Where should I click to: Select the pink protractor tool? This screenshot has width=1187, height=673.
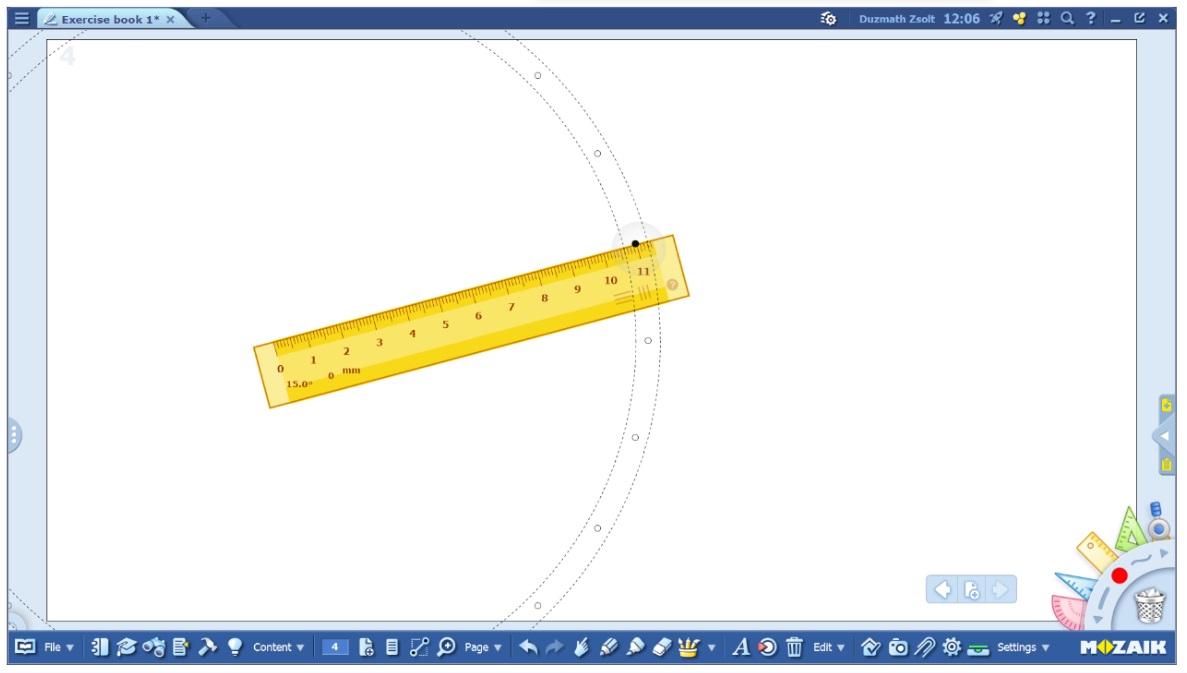pyautogui.click(x=1067, y=611)
